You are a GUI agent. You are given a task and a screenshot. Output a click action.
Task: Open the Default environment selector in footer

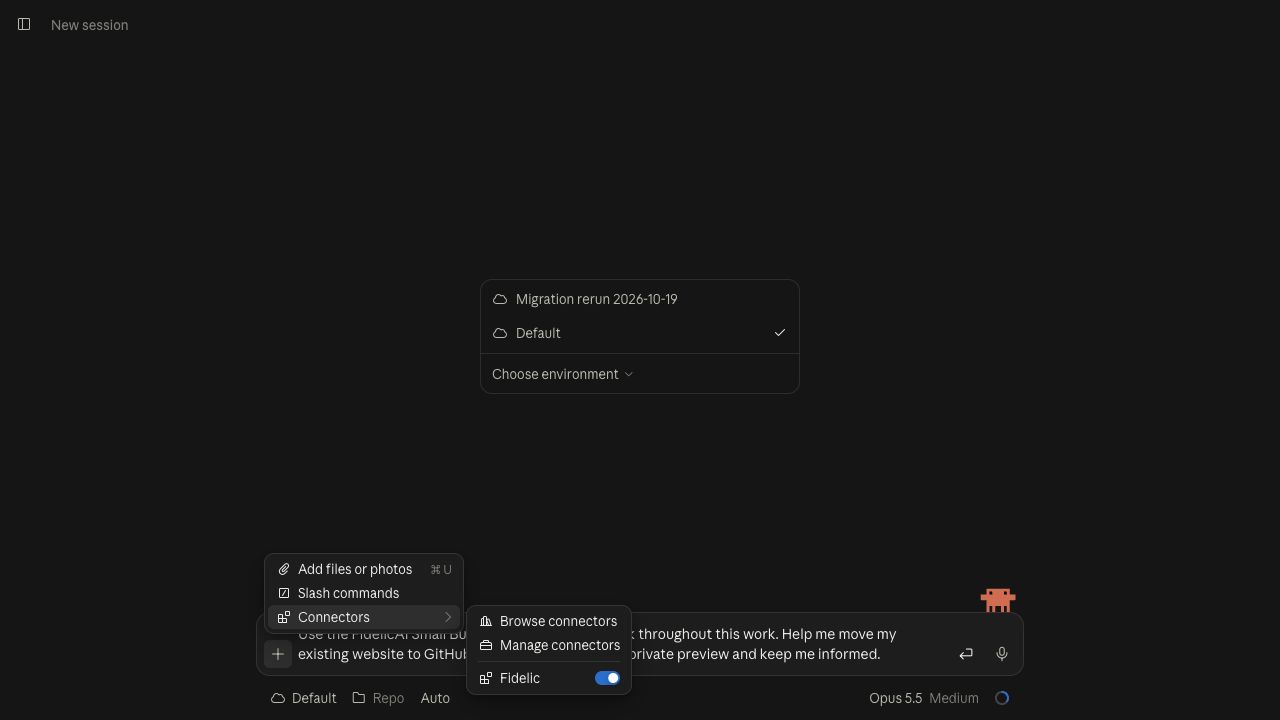[x=304, y=698]
